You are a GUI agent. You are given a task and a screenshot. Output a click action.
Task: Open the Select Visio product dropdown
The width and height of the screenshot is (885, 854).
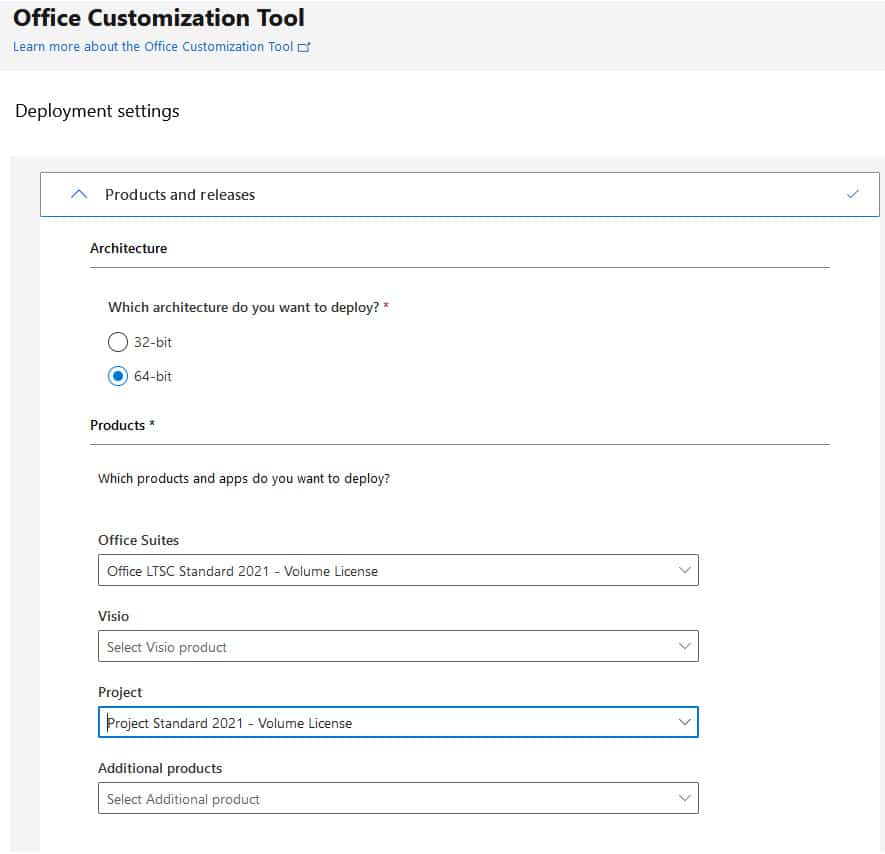[398, 646]
